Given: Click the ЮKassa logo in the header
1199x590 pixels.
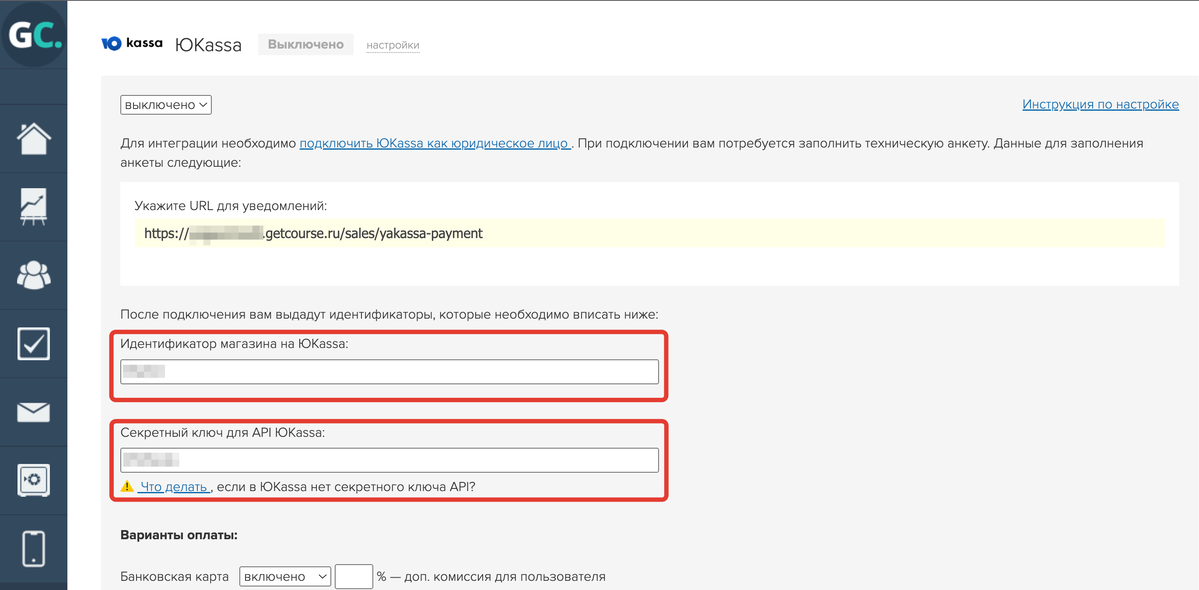Looking at the screenshot, I should 131,43.
